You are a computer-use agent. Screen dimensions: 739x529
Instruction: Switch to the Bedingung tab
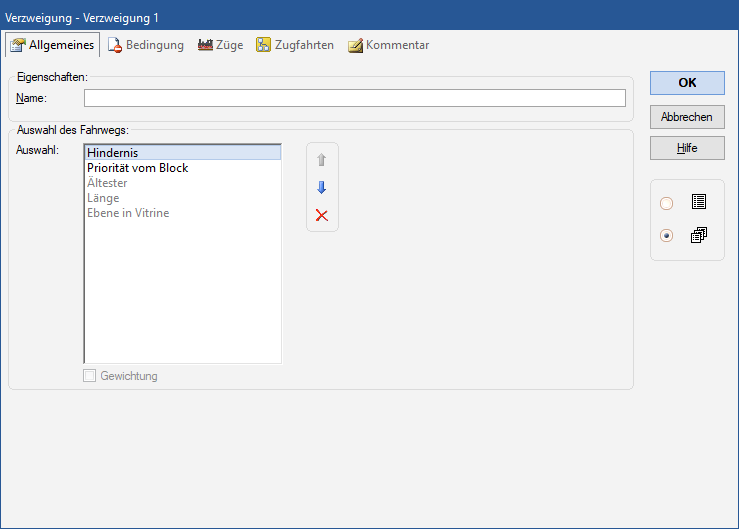pos(146,45)
